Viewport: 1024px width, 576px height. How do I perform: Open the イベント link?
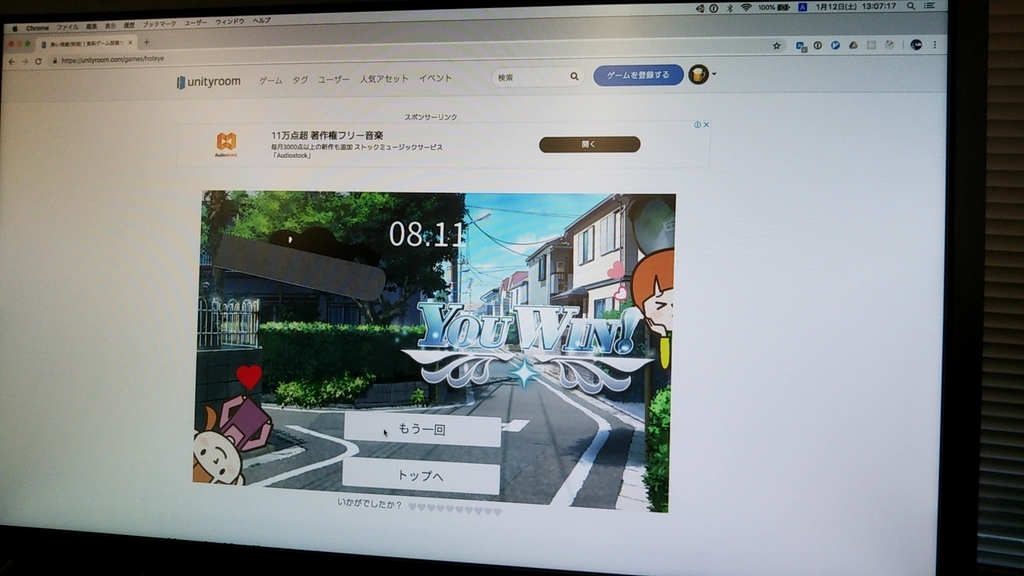pos(436,78)
